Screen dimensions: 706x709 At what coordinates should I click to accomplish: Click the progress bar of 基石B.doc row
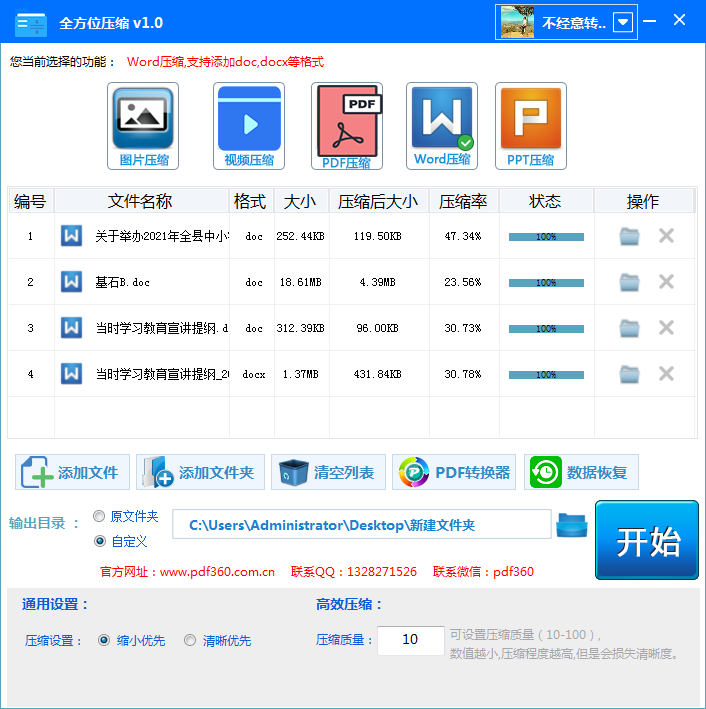pos(546,283)
